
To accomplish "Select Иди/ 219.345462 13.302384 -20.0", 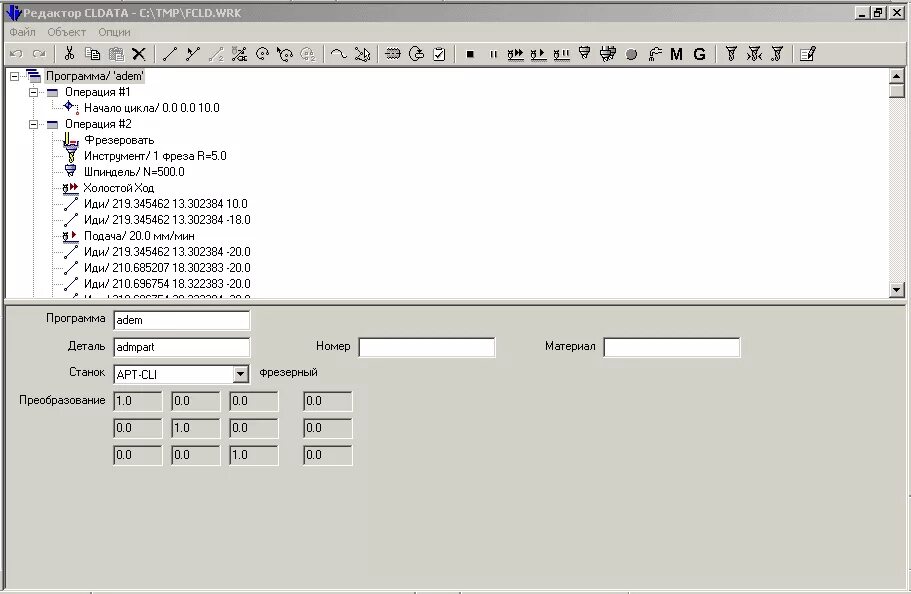I will [x=167, y=252].
